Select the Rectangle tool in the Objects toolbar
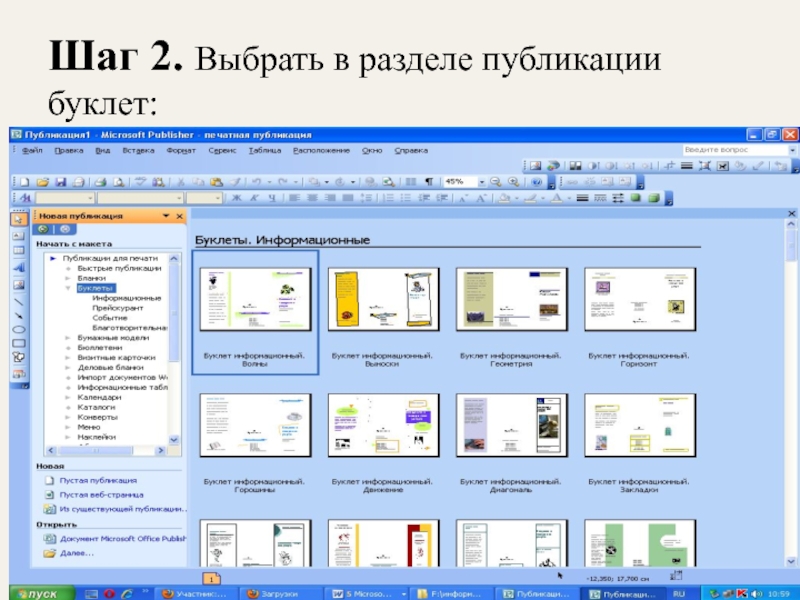 point(18,343)
